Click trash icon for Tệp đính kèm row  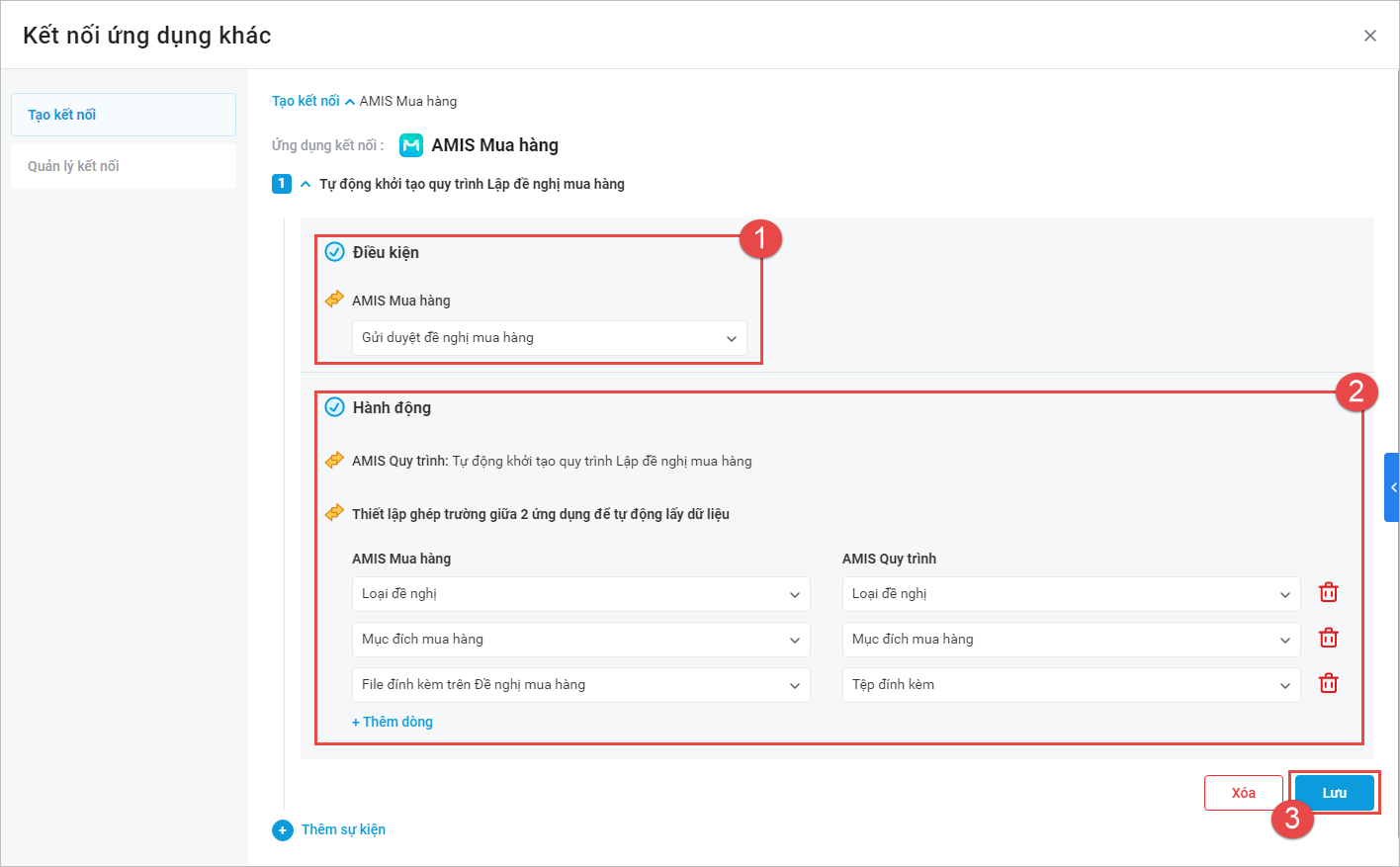(1328, 683)
